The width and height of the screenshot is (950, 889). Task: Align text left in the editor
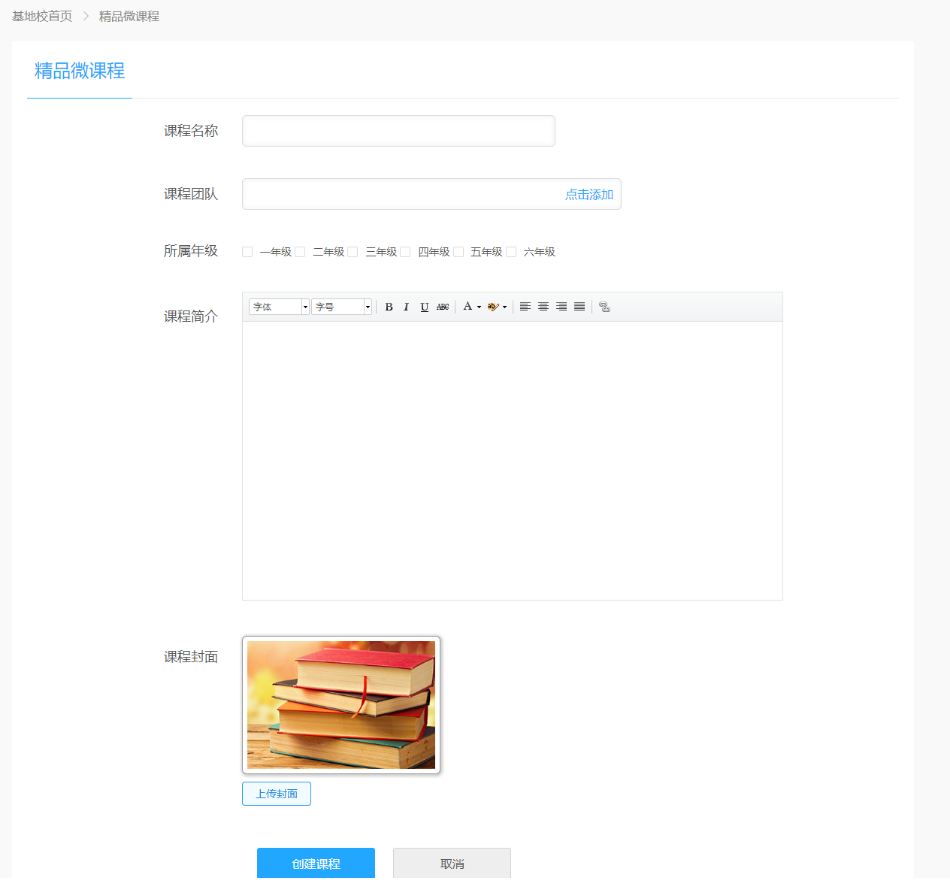(x=525, y=307)
